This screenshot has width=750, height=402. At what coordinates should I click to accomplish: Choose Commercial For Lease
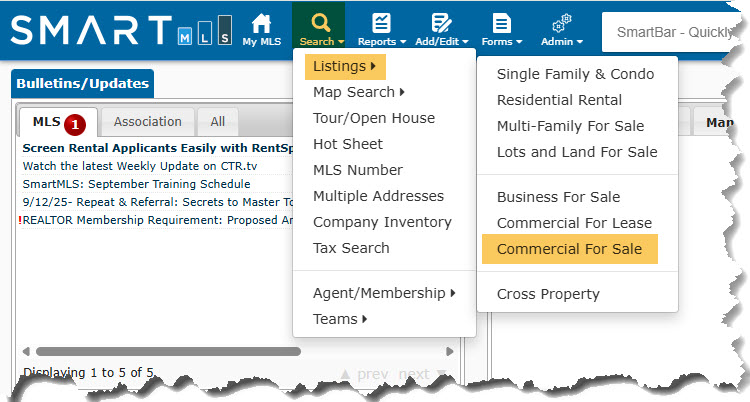(574, 223)
